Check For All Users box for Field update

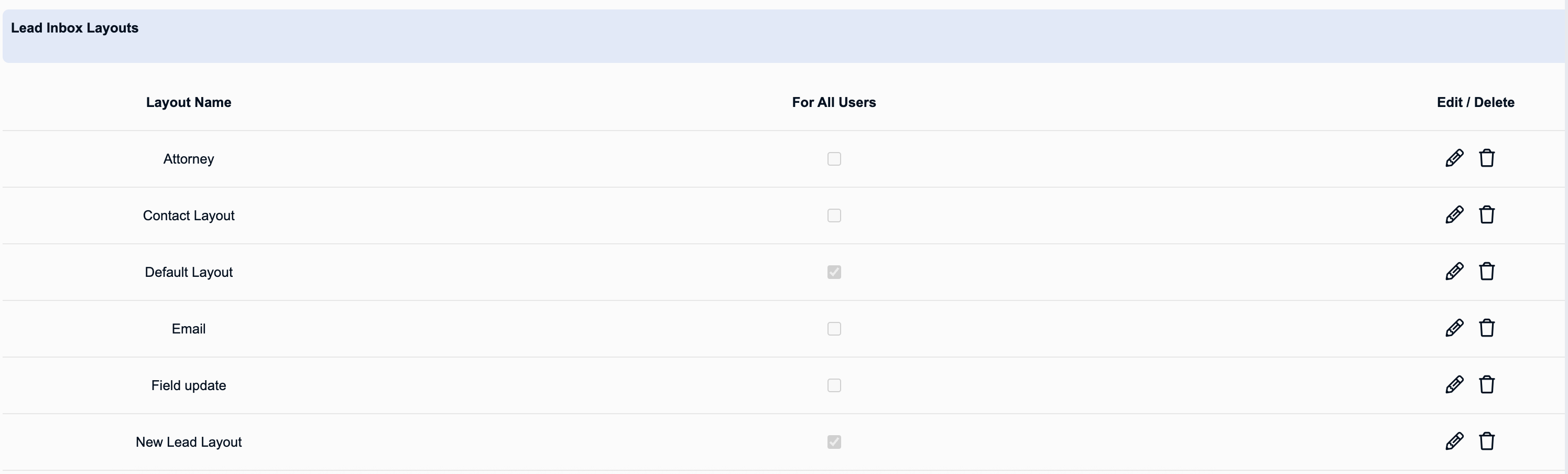point(834,386)
